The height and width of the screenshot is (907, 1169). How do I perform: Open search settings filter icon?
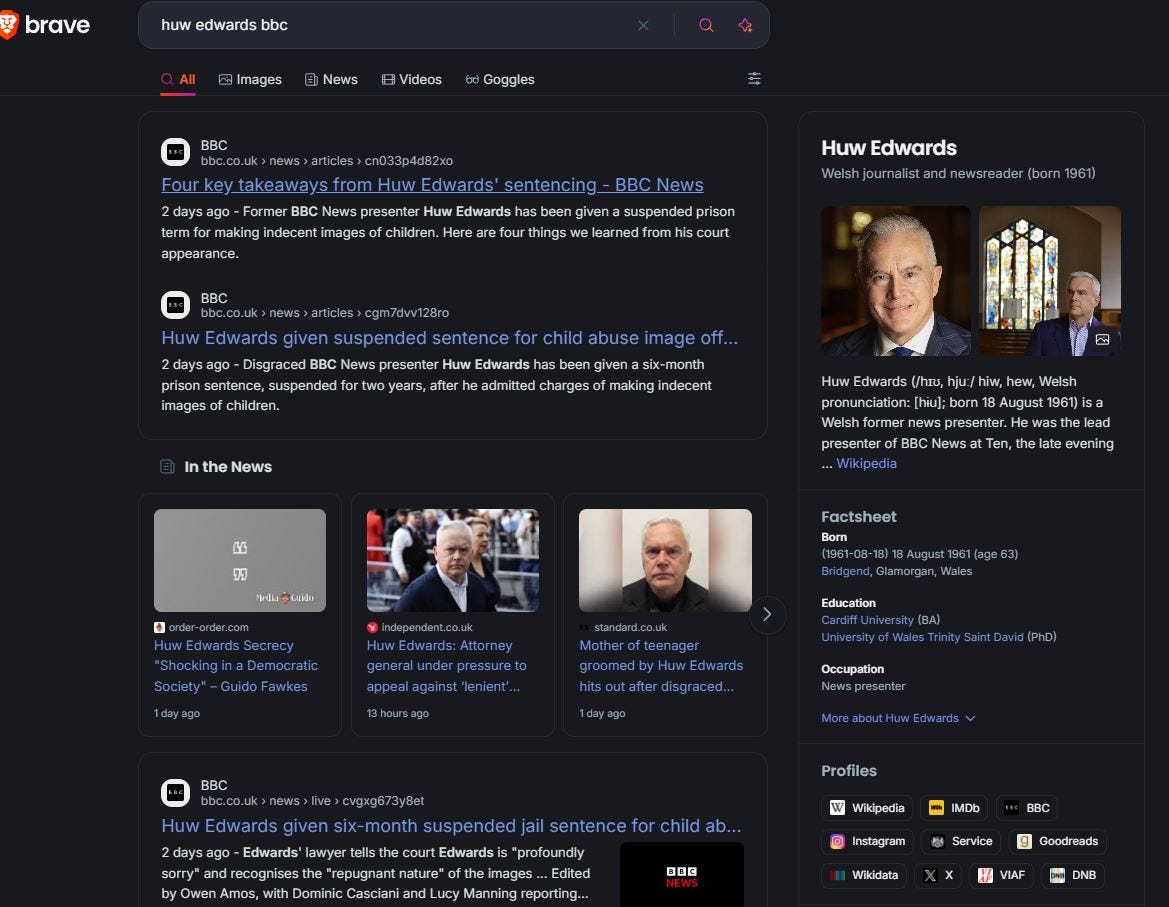[754, 79]
